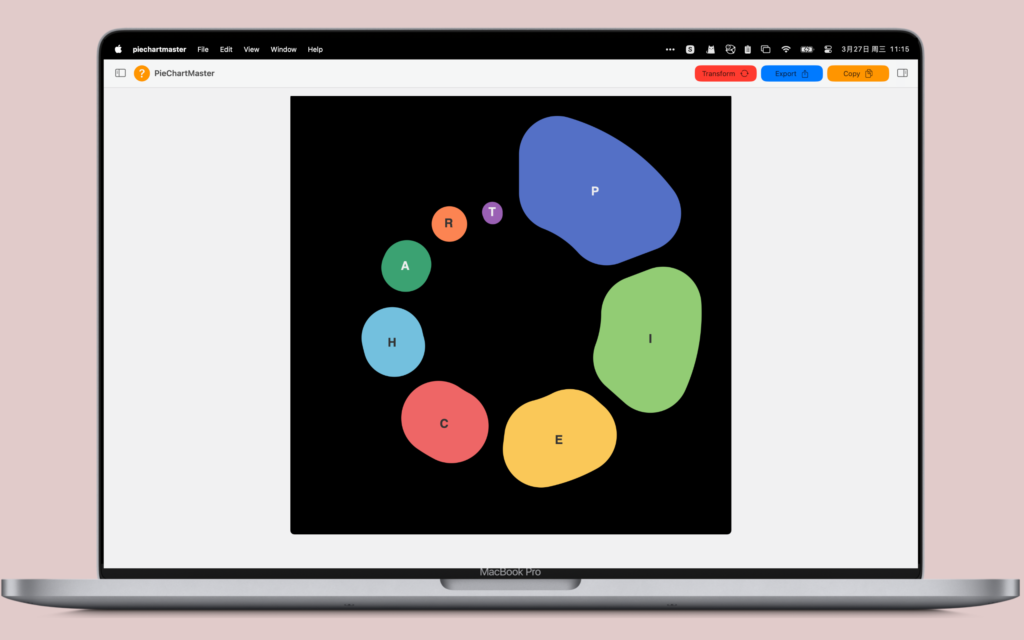This screenshot has width=1024, height=640.
Task: Toggle the sidebar panel icon in the toolbar
Action: coord(120,73)
